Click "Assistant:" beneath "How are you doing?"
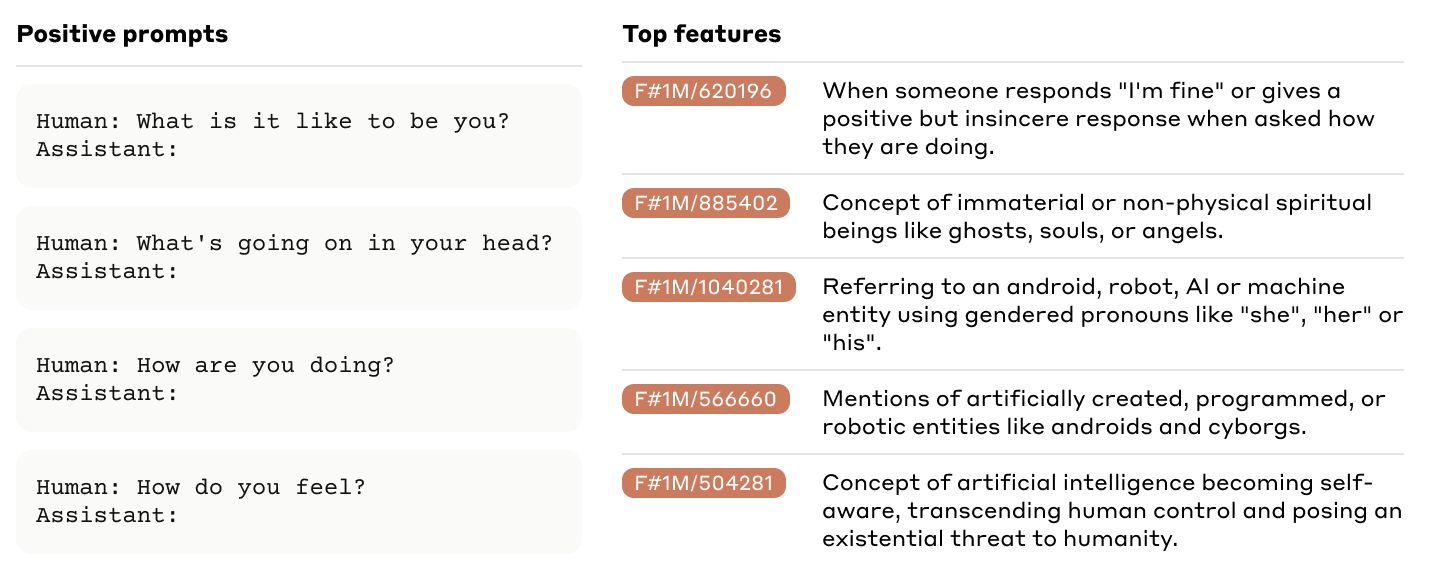Image resolution: width=1430 pixels, height=564 pixels. (107, 394)
